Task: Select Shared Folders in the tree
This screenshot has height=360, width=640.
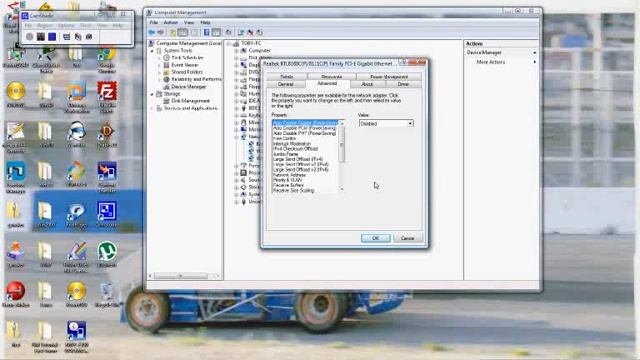Action: point(187,72)
